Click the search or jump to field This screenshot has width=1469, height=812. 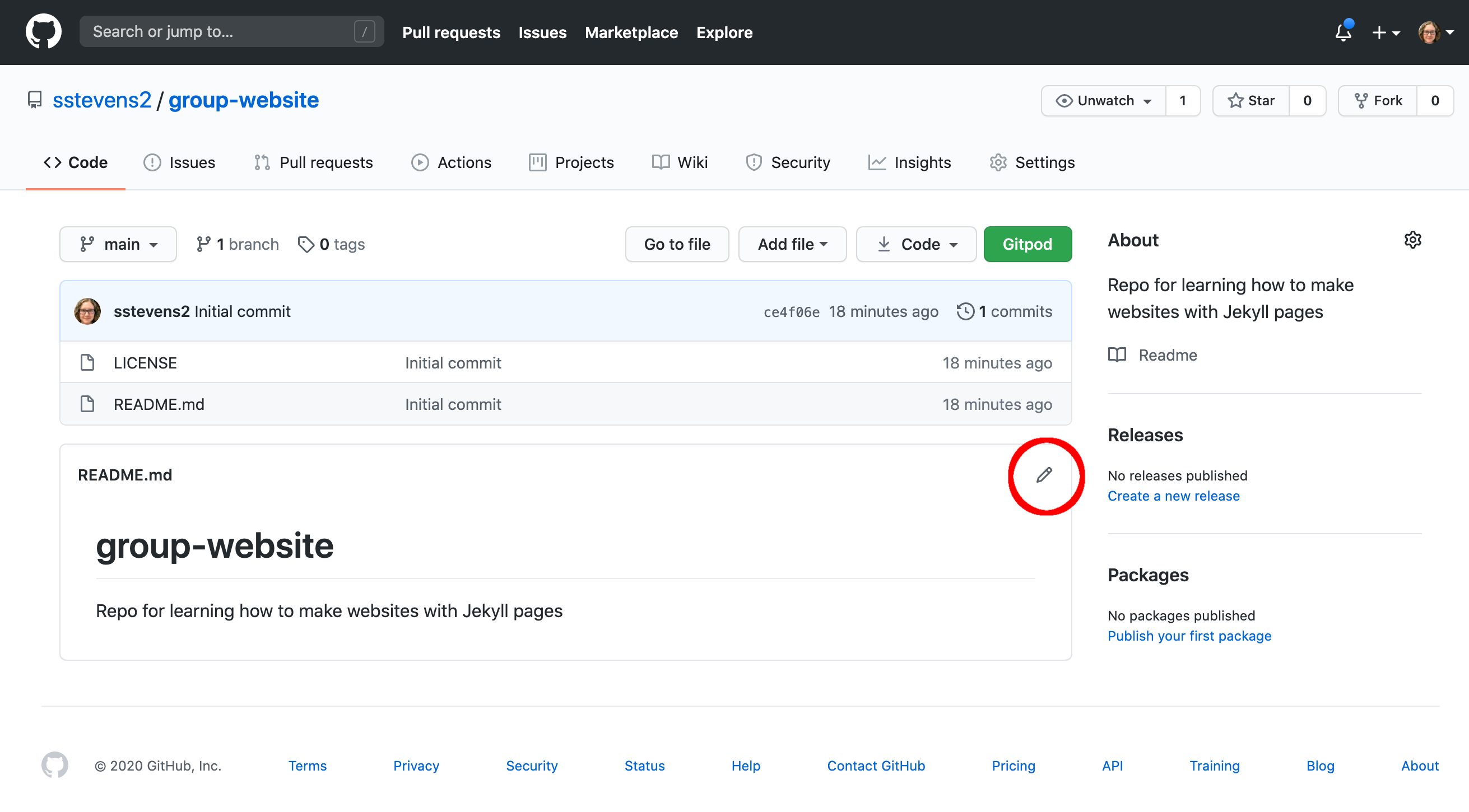228,31
